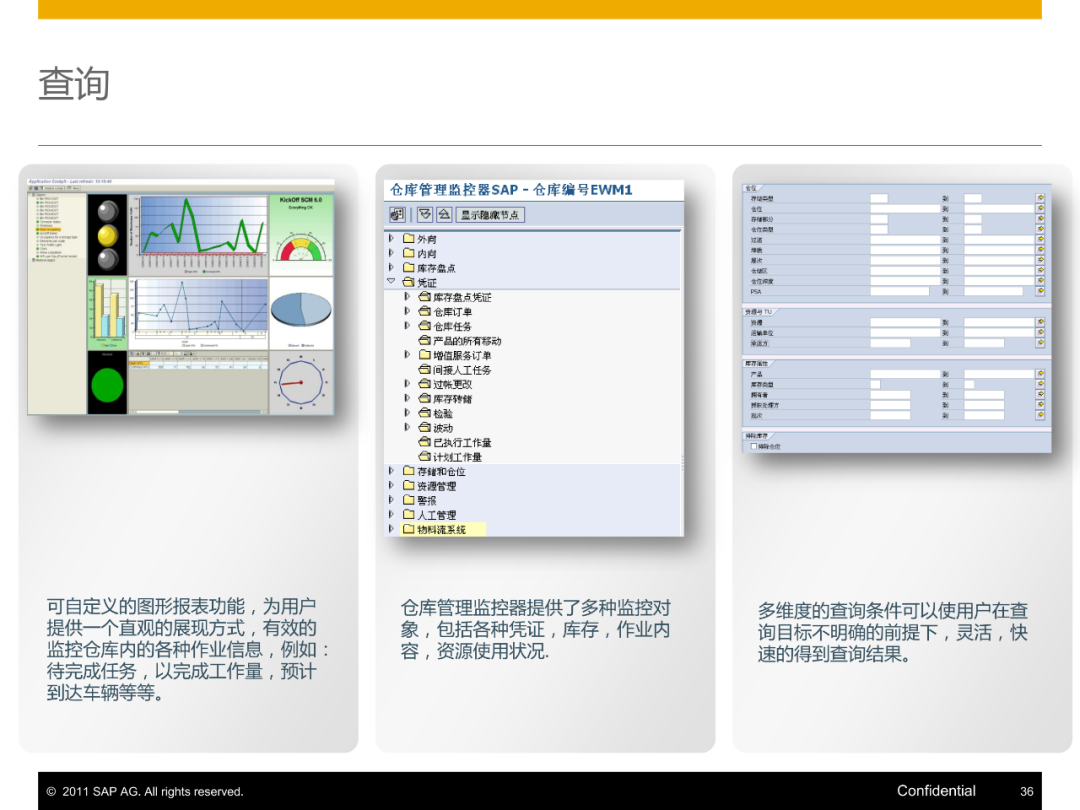Click the green line chart panel
The image size is (1080, 810).
click(198, 235)
